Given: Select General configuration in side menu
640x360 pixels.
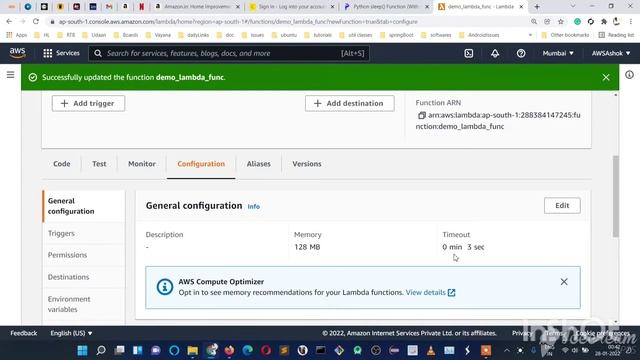Looking at the screenshot, I should [x=84, y=206].
